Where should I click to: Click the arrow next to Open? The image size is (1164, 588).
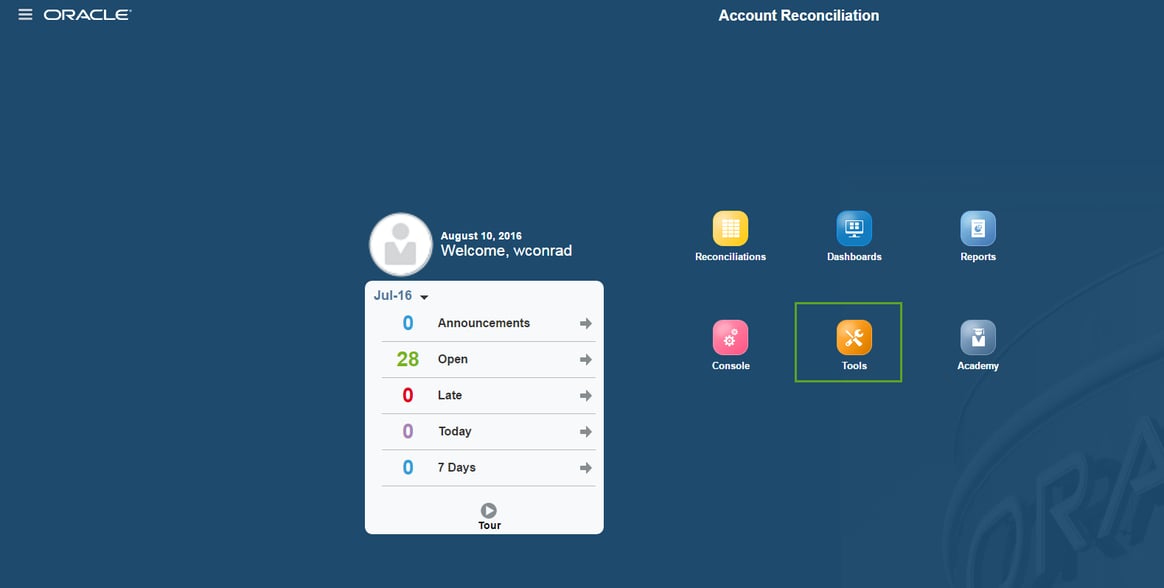586,359
